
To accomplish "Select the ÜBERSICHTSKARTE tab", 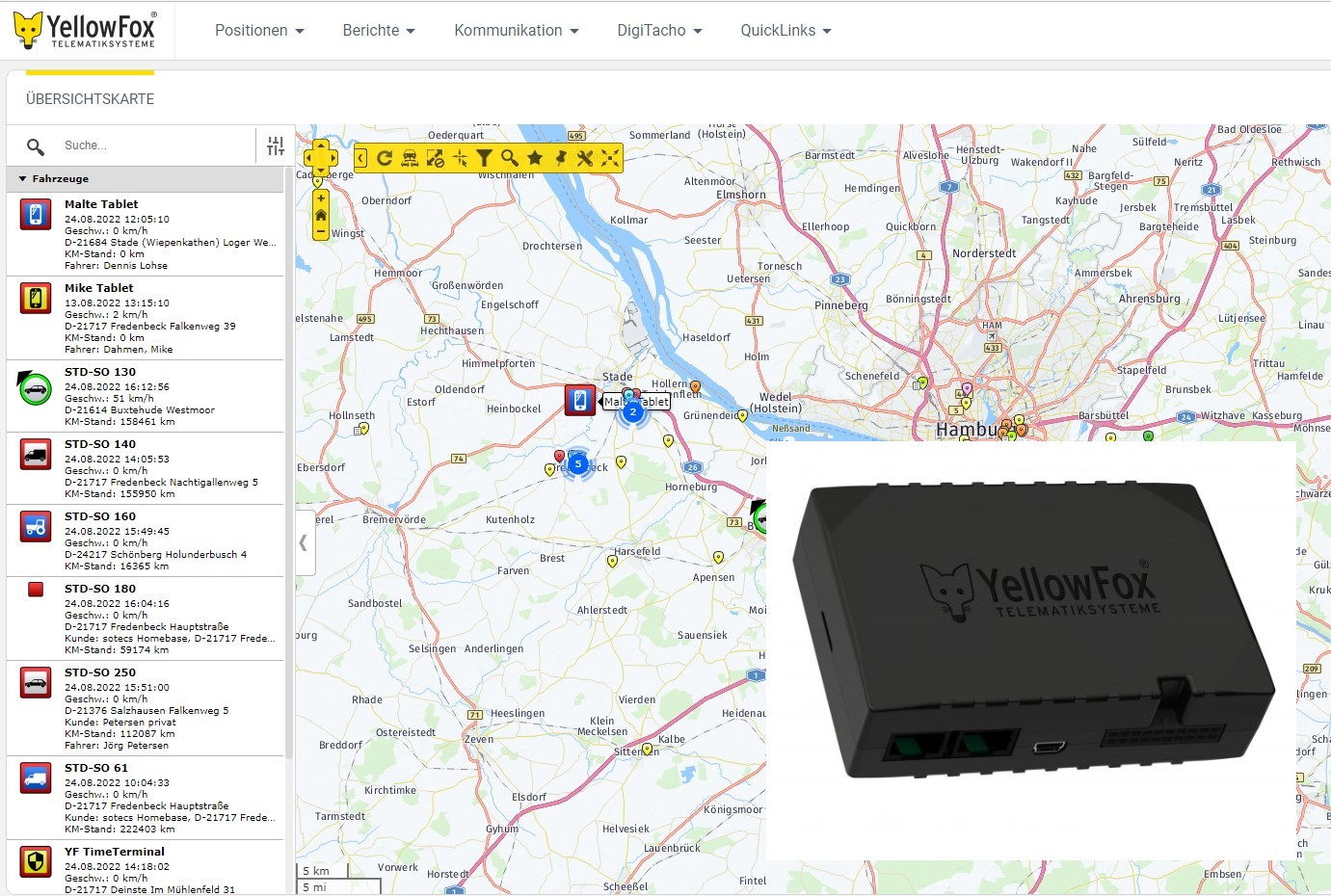I will point(90,99).
